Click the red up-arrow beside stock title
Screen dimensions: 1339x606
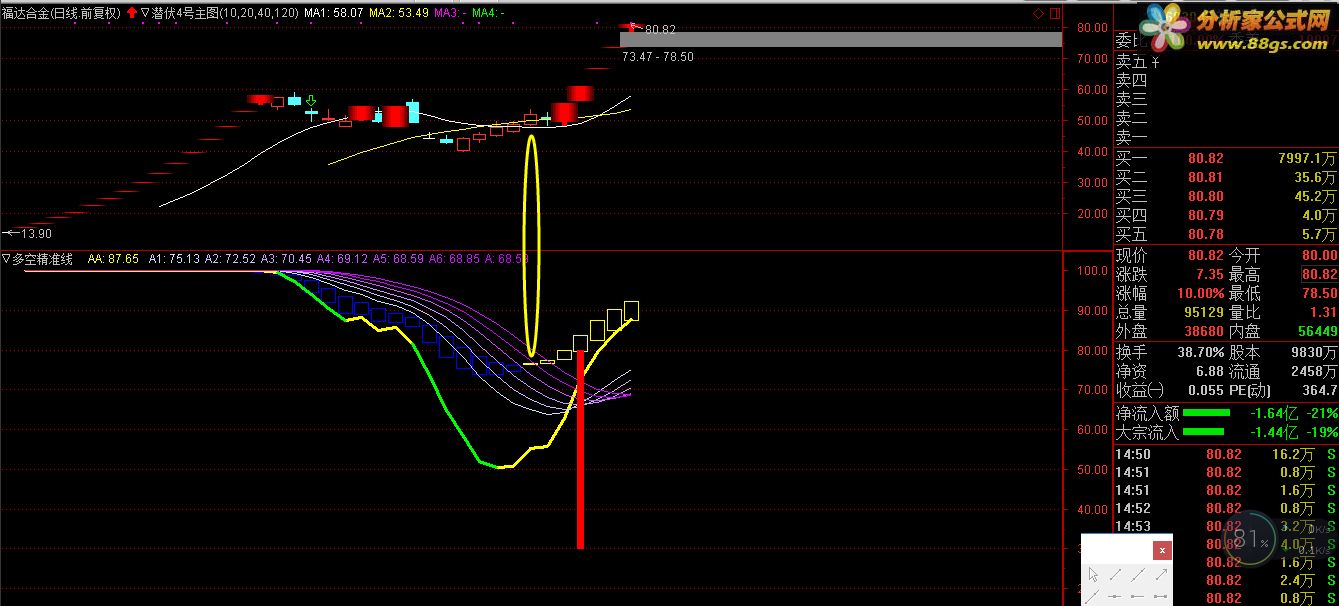[132, 13]
